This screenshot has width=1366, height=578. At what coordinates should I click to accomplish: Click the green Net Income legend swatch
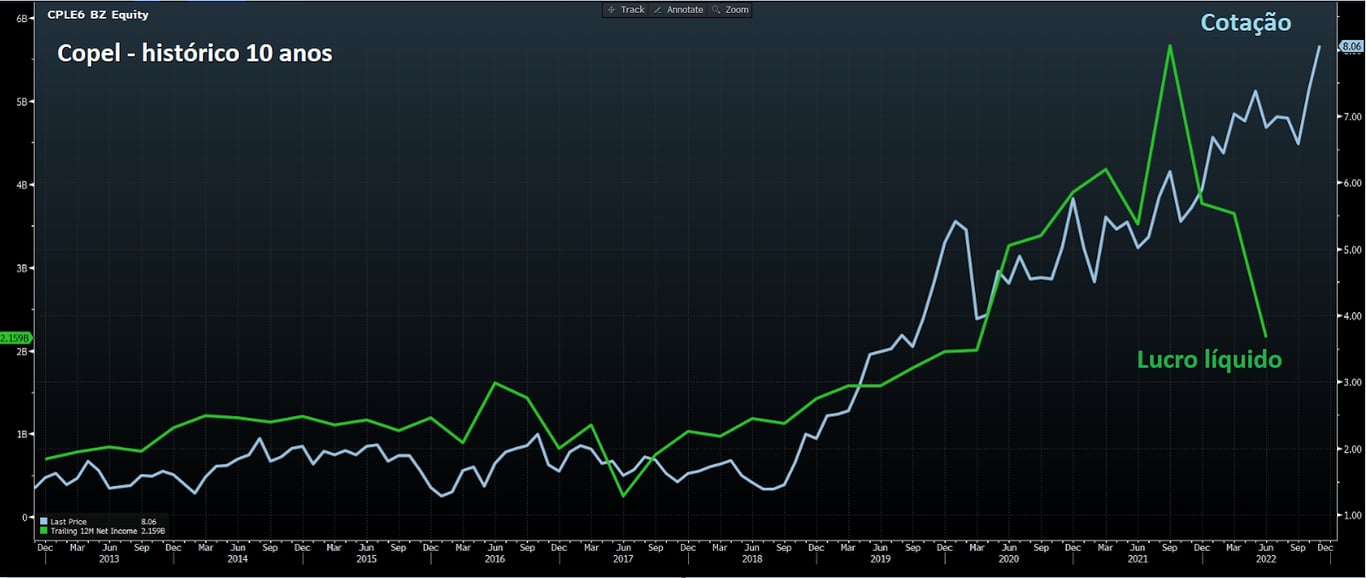(43, 530)
